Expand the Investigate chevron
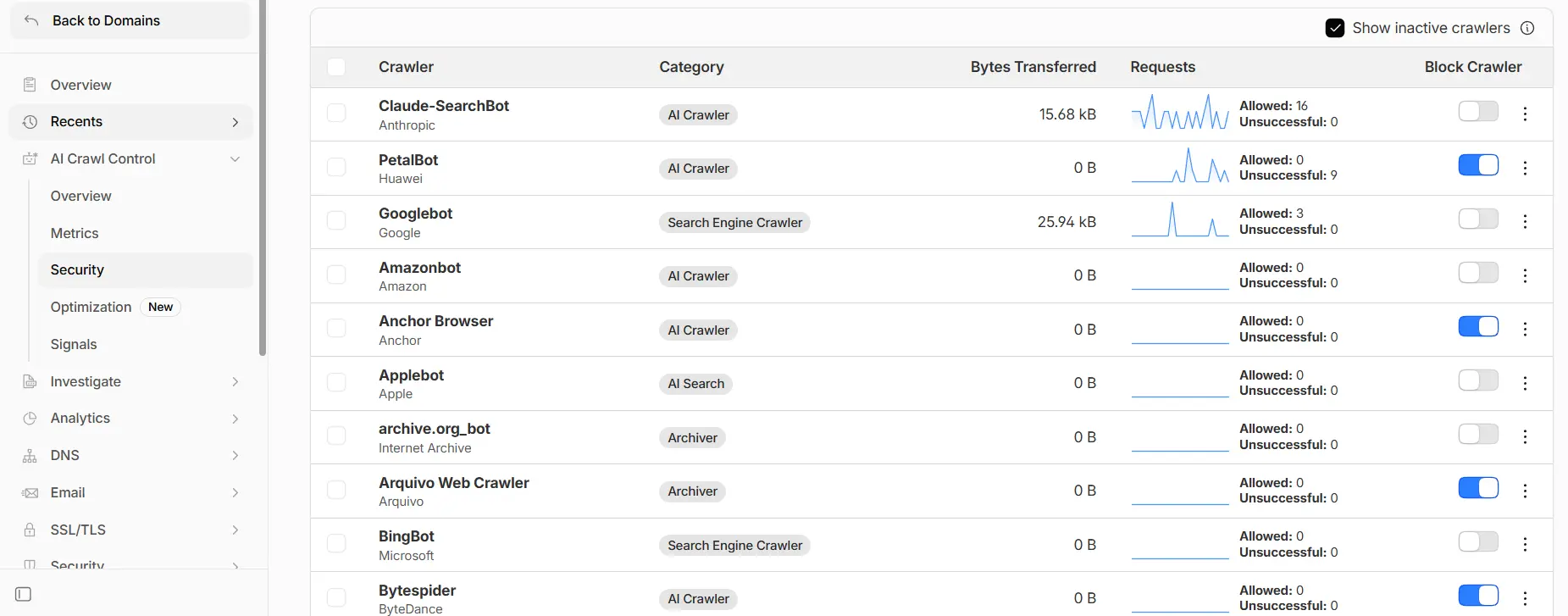The width and height of the screenshot is (1568, 616). click(x=235, y=381)
